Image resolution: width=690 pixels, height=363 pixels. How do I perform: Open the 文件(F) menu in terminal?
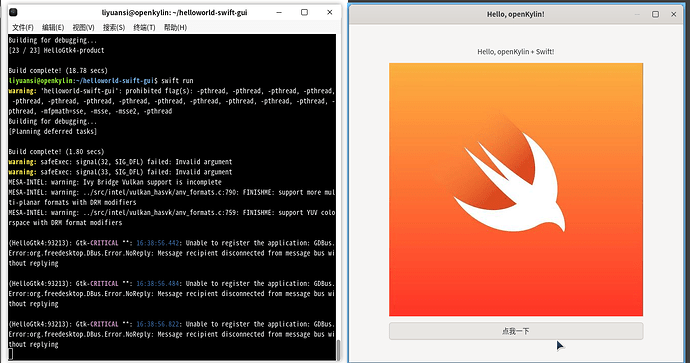coord(23,28)
